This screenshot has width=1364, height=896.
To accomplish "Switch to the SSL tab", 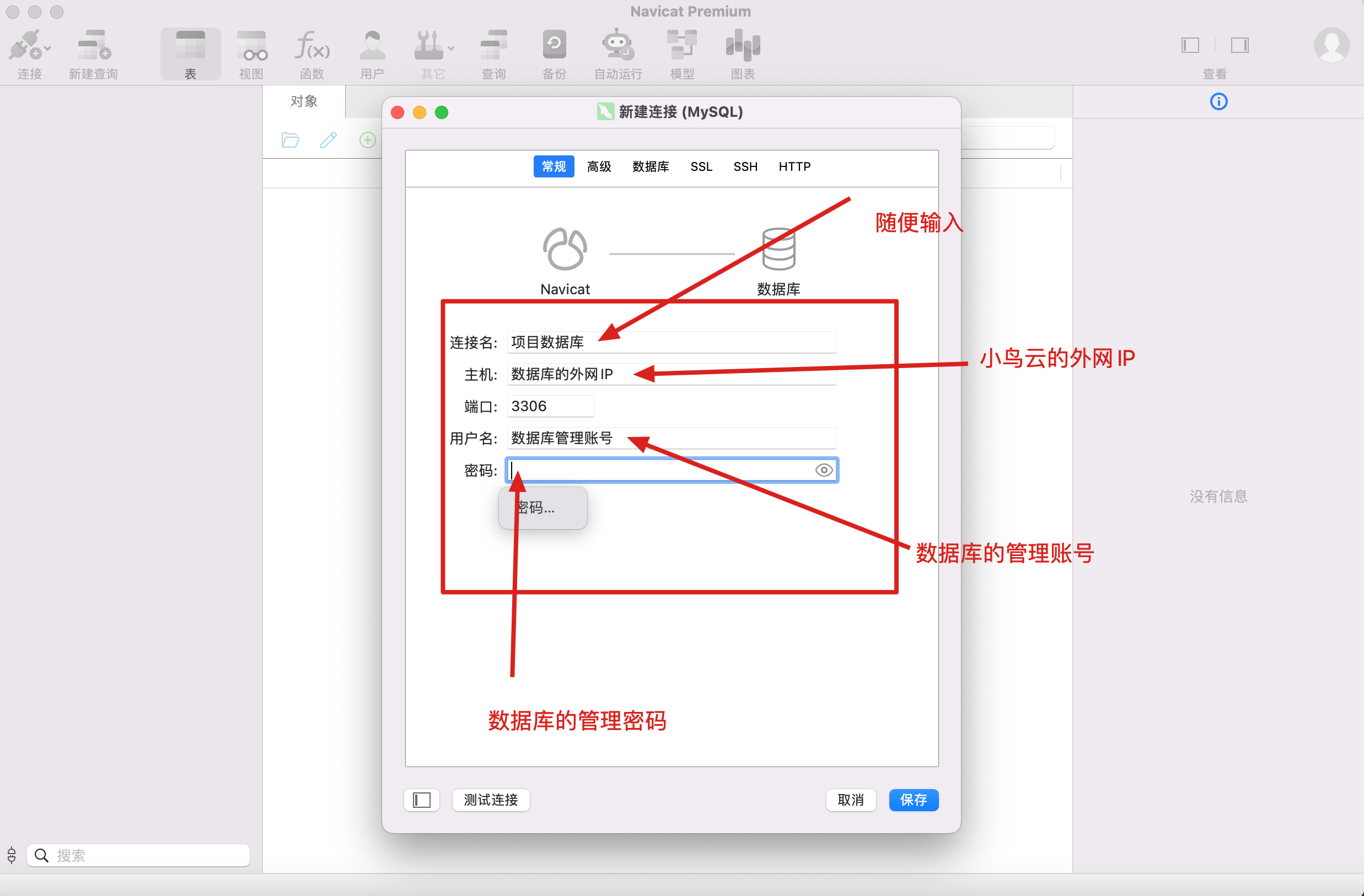I will (x=701, y=167).
